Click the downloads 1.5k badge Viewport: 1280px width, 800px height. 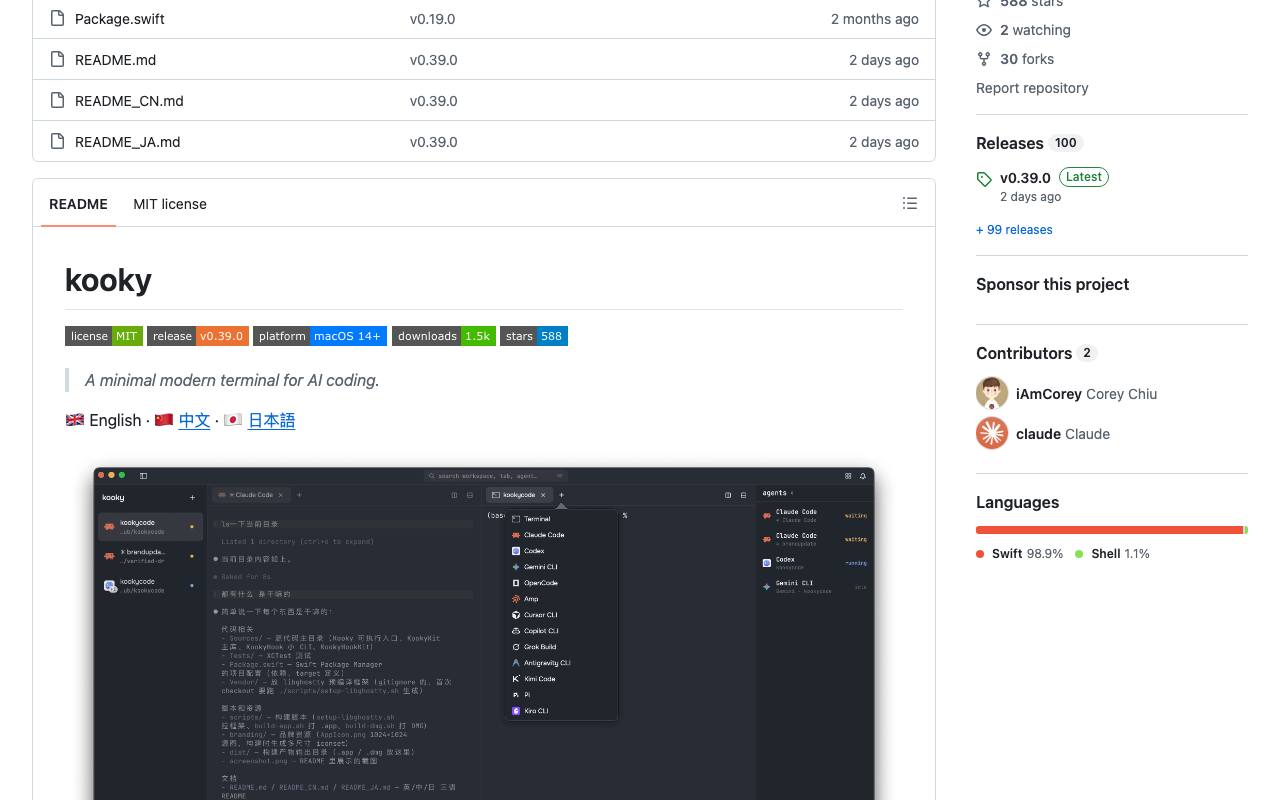(x=444, y=336)
